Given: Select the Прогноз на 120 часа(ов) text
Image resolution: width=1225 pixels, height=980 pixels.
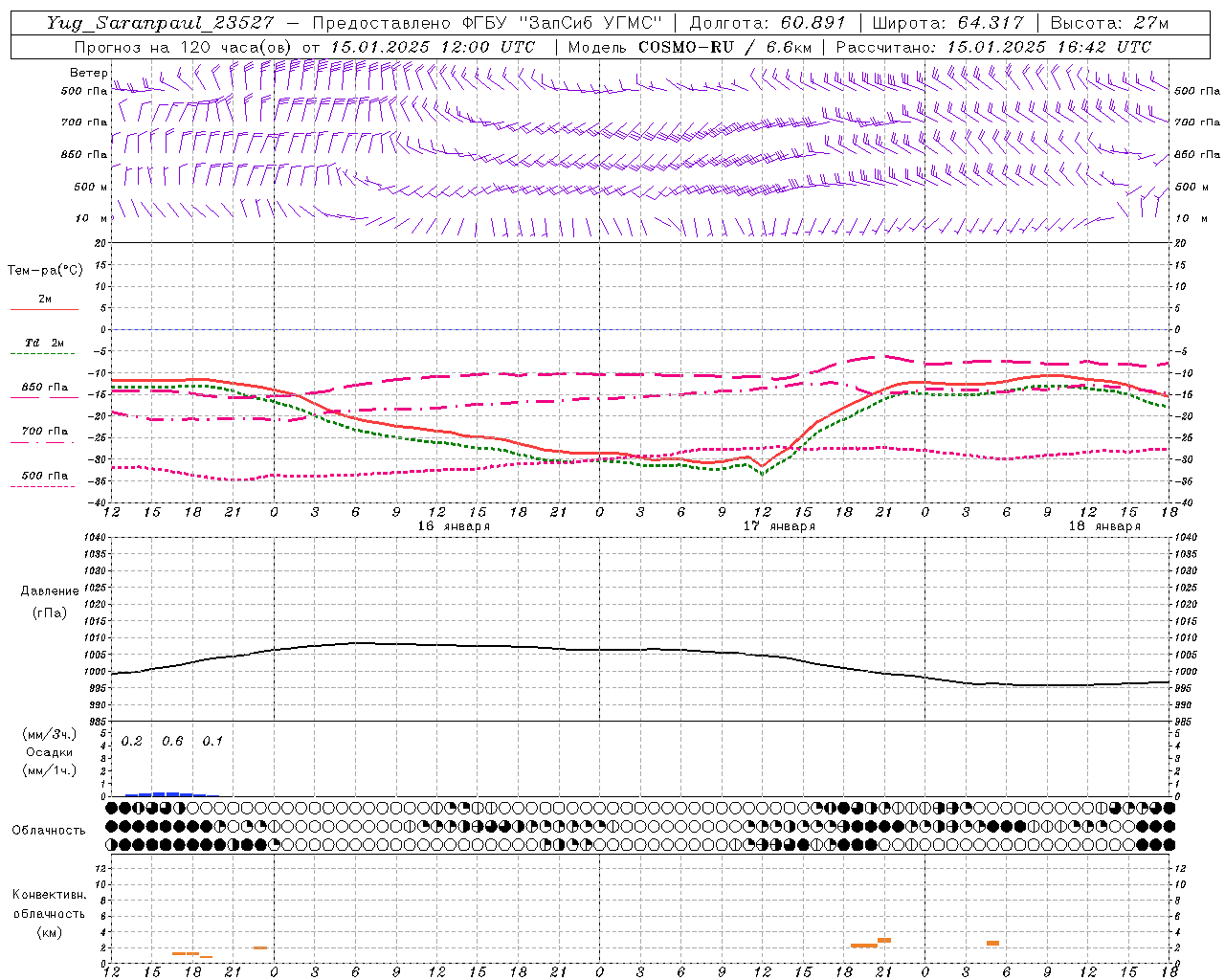Looking at the screenshot, I should (184, 46).
